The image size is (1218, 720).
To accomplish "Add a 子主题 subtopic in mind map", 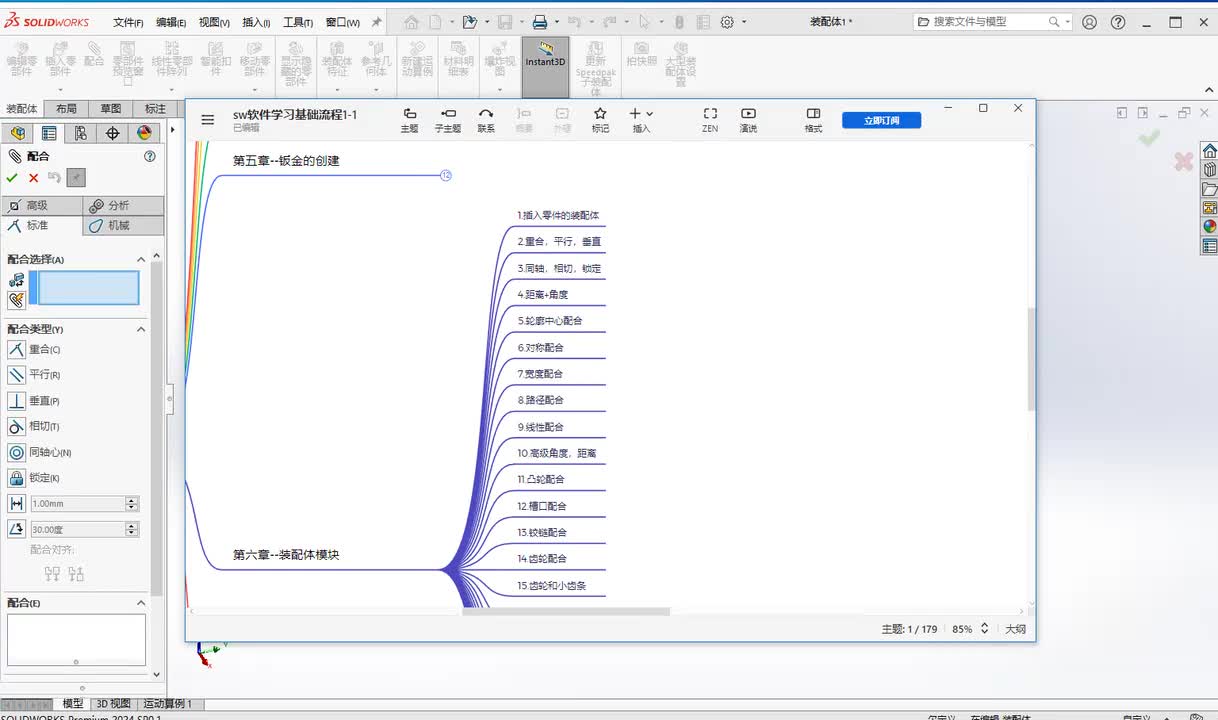I will pyautogui.click(x=448, y=120).
